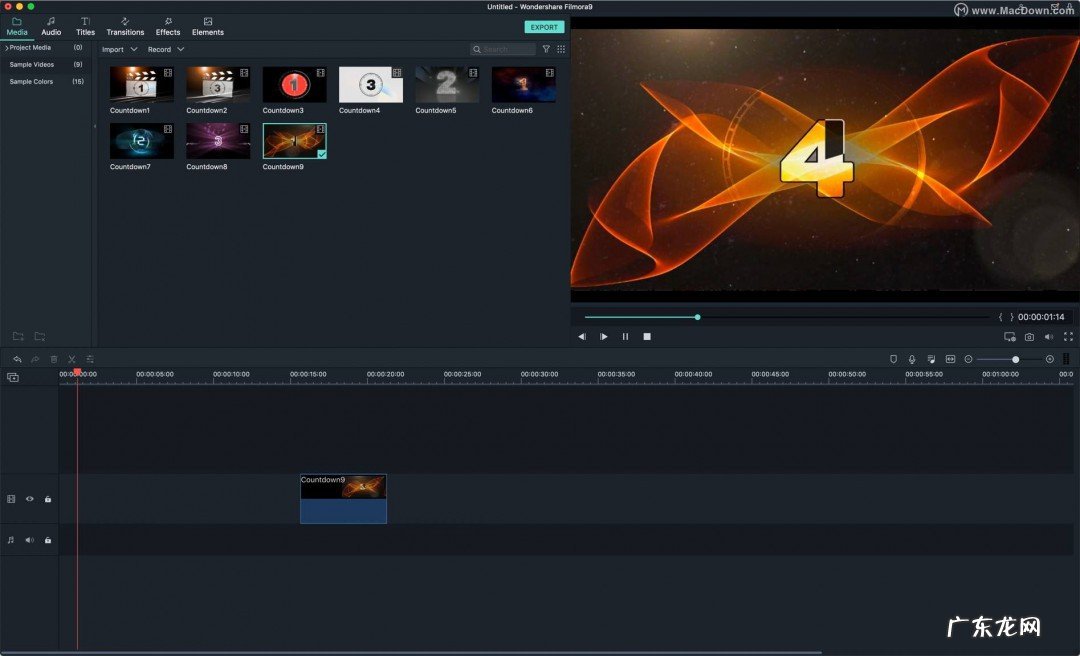Image resolution: width=1080 pixels, height=656 pixels.
Task: Click the undo arrow in timeline toolbar
Action: 17,359
